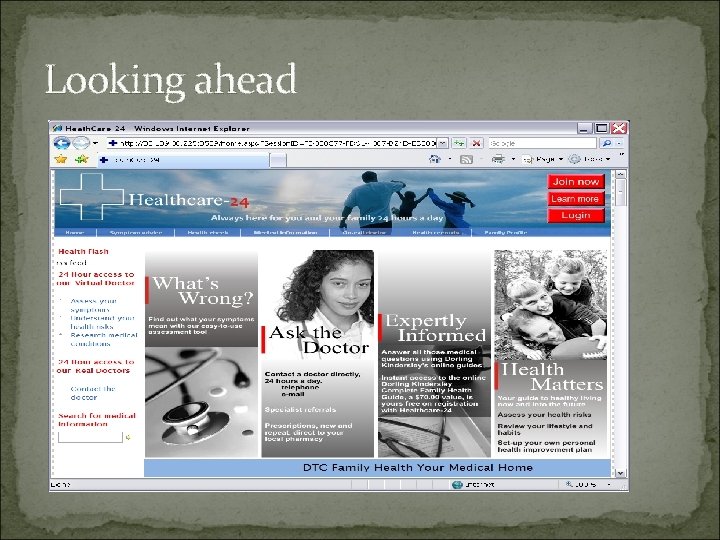Click the Print toolbar icon

pyautogui.click(x=498, y=159)
